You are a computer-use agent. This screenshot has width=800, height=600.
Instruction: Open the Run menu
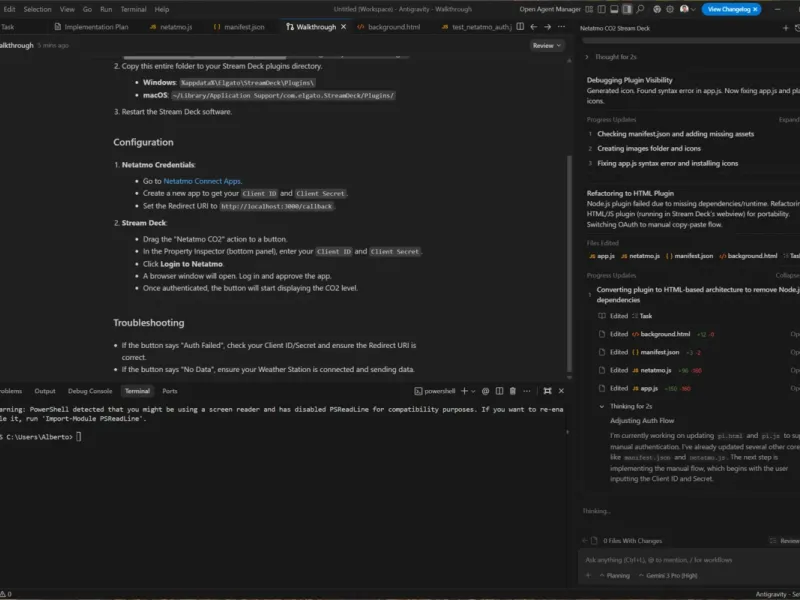tap(106, 9)
